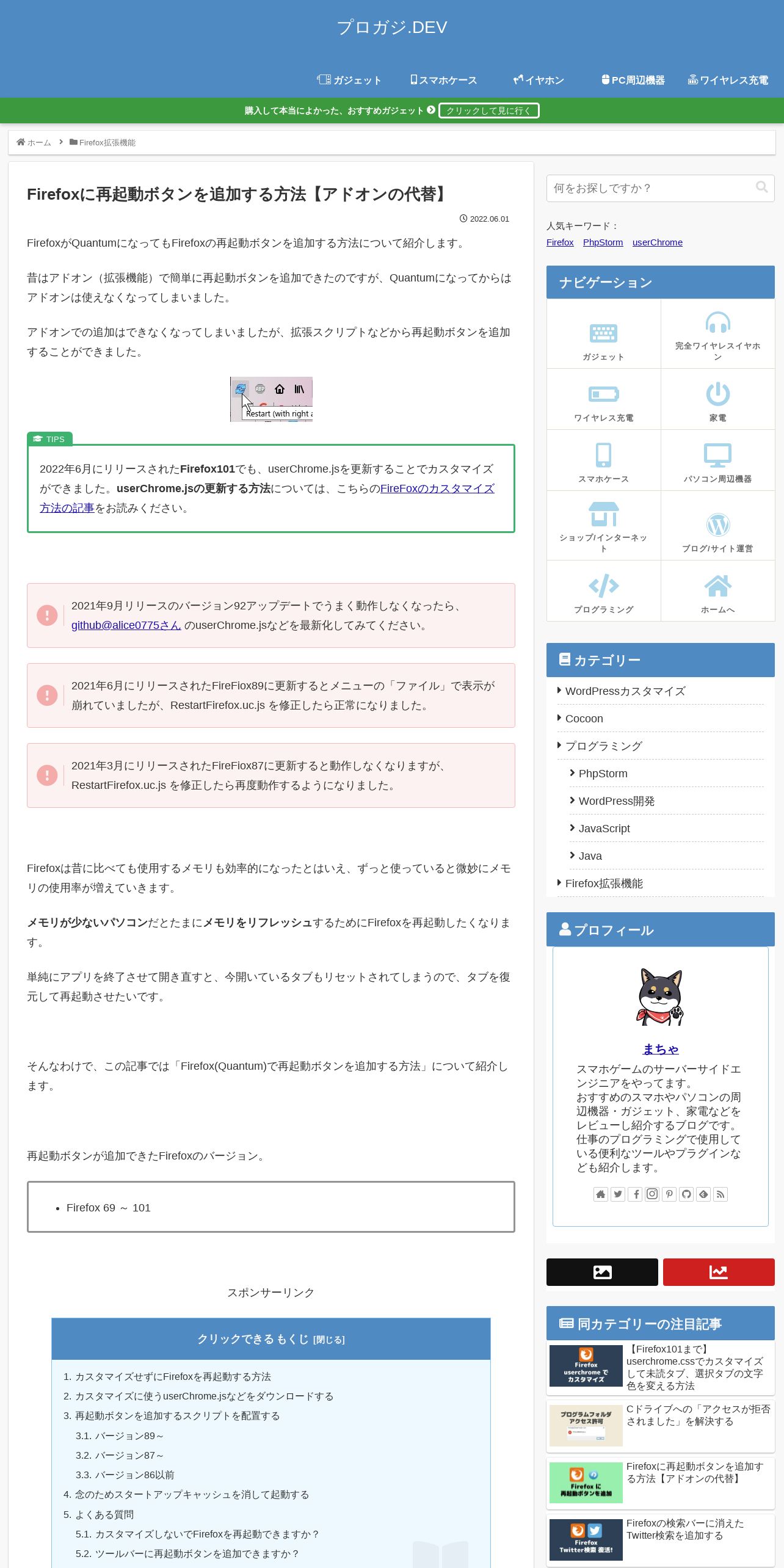Open the userchrome.cssでカスタマイズ related article
This screenshot has height=1568, width=784.
click(661, 1368)
